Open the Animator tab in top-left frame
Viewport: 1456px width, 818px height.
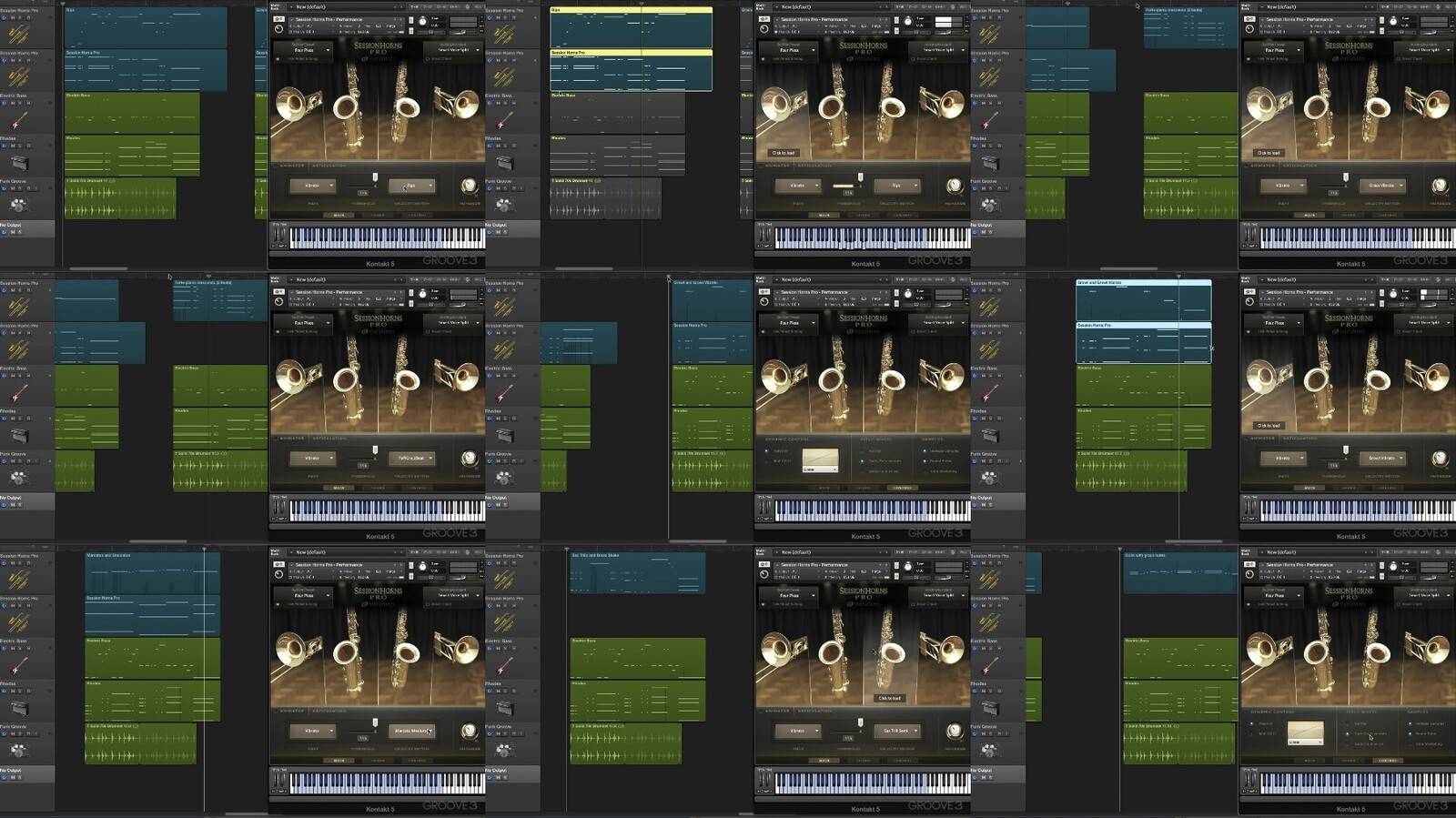tap(293, 166)
